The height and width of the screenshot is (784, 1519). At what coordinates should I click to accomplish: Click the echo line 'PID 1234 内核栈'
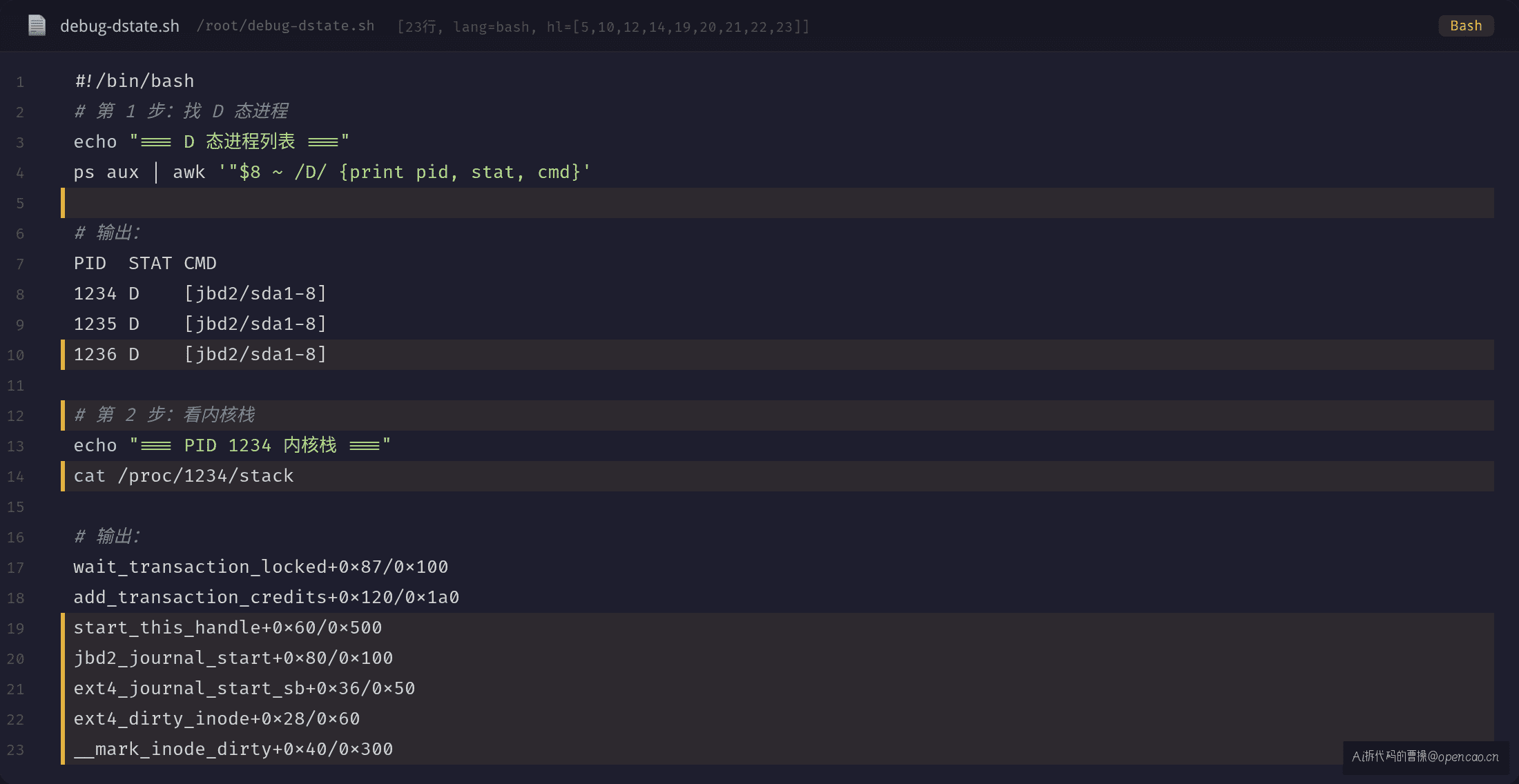[232, 445]
